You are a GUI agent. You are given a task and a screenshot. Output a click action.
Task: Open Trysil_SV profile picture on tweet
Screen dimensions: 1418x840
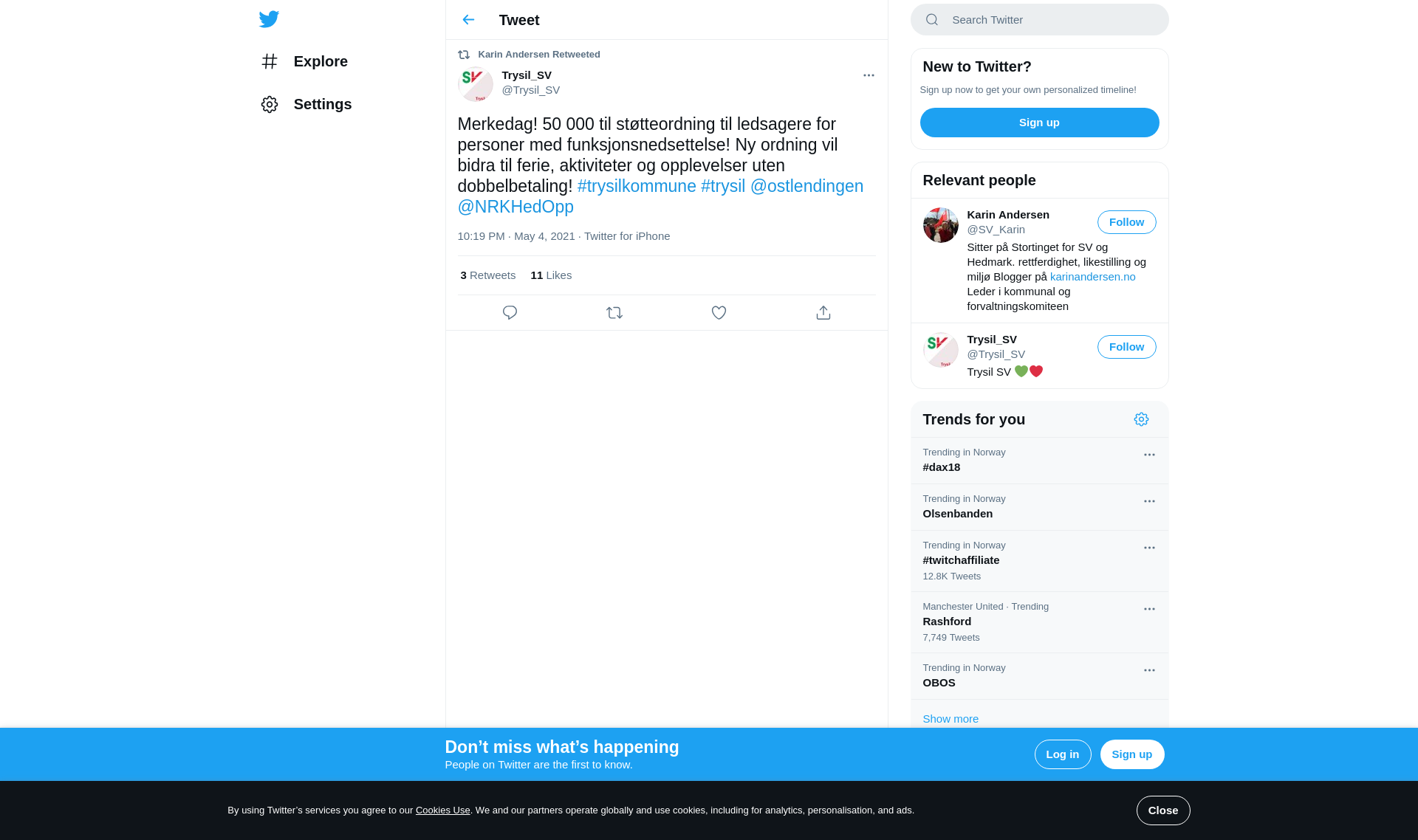[476, 83]
